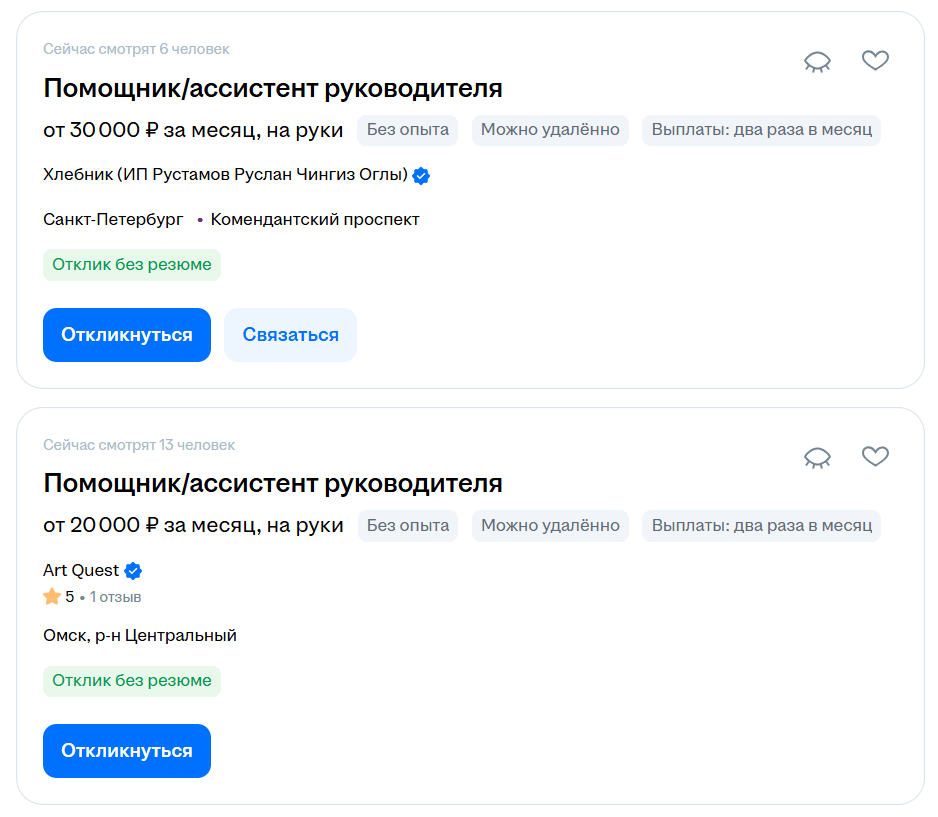Click the Без опыта tag in the first vacancy
Viewport: 938px width, 817px height.
pos(408,130)
